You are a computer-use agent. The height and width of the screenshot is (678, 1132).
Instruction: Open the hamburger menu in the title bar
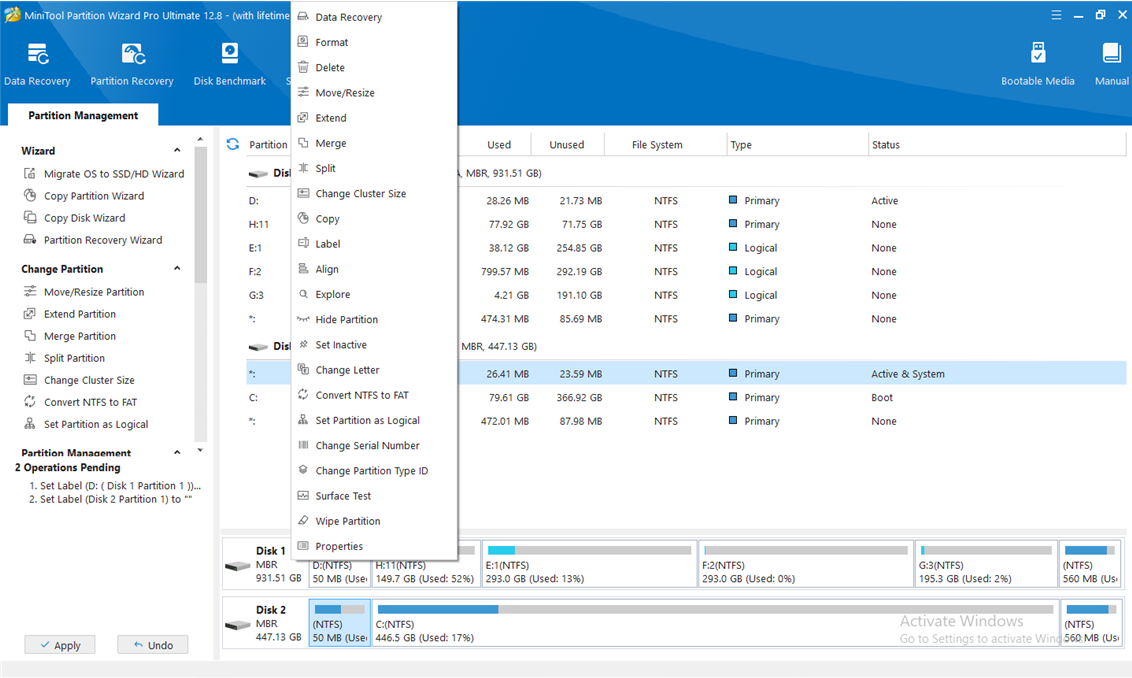click(x=1056, y=14)
